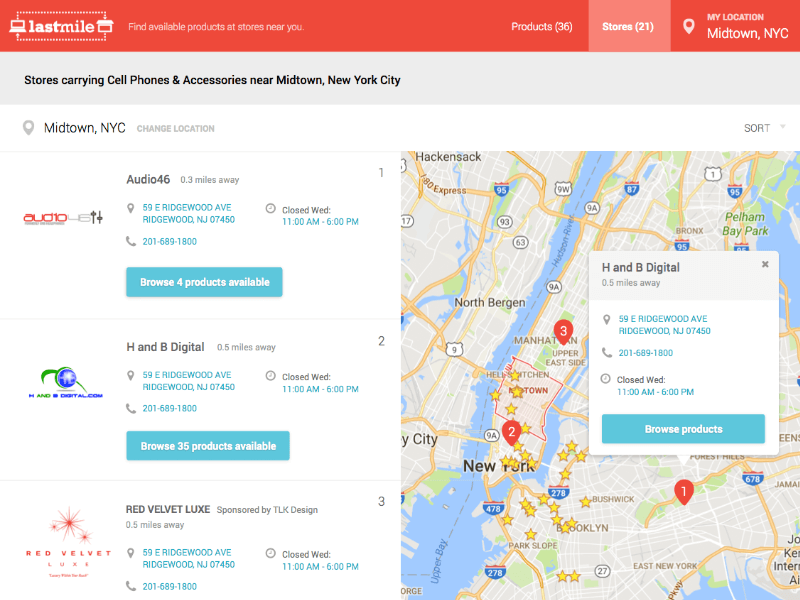Select map marker number 3
Image resolution: width=800 pixels, height=600 pixels.
(x=563, y=332)
